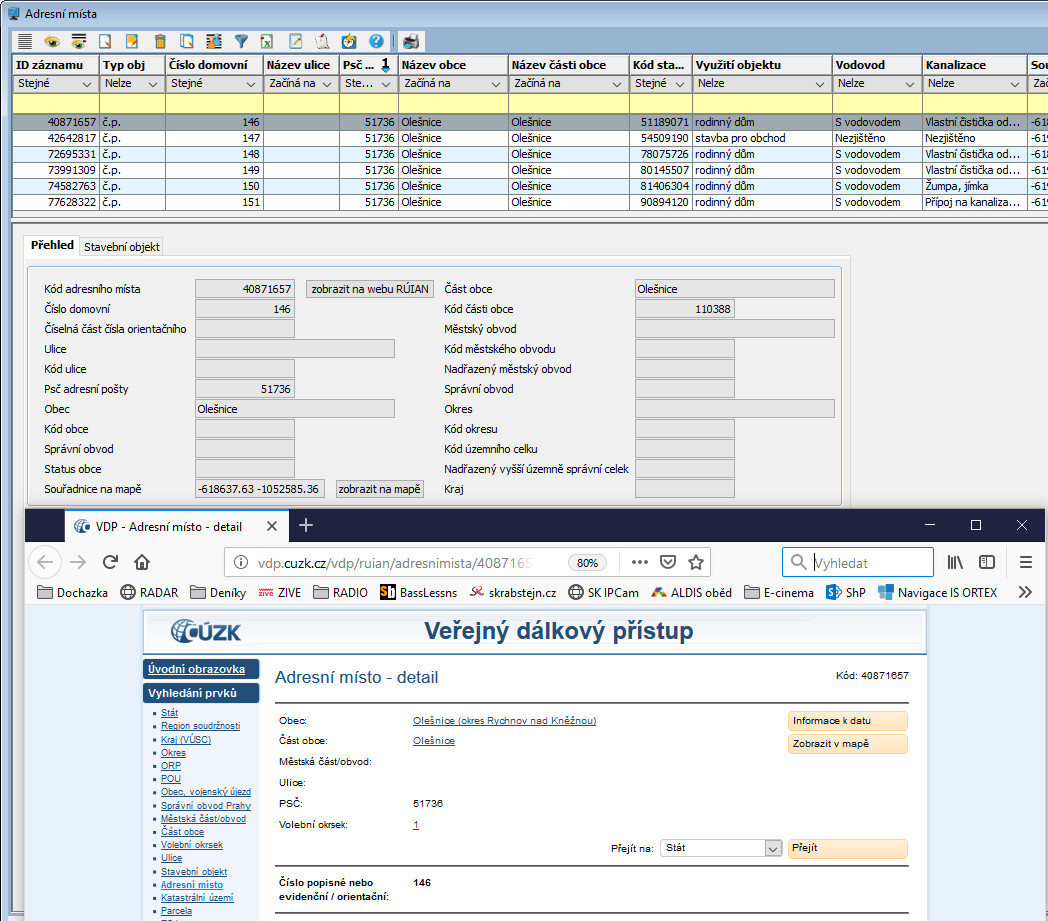This screenshot has width=1048, height=921.
Task: Open filter dropdown under Číslo domovní column
Action: click(x=250, y=84)
